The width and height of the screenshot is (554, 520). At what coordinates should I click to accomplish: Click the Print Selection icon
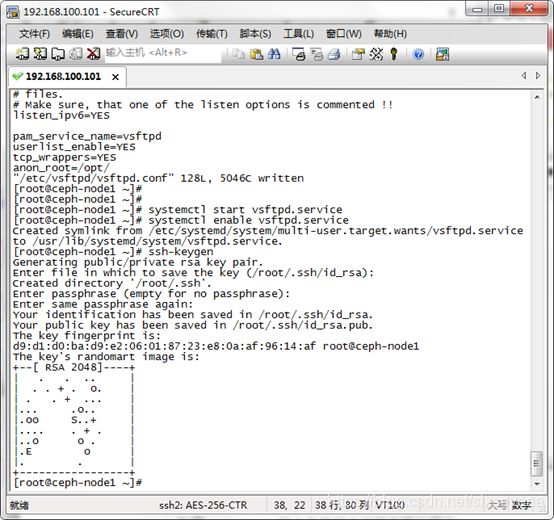(x=317, y=54)
